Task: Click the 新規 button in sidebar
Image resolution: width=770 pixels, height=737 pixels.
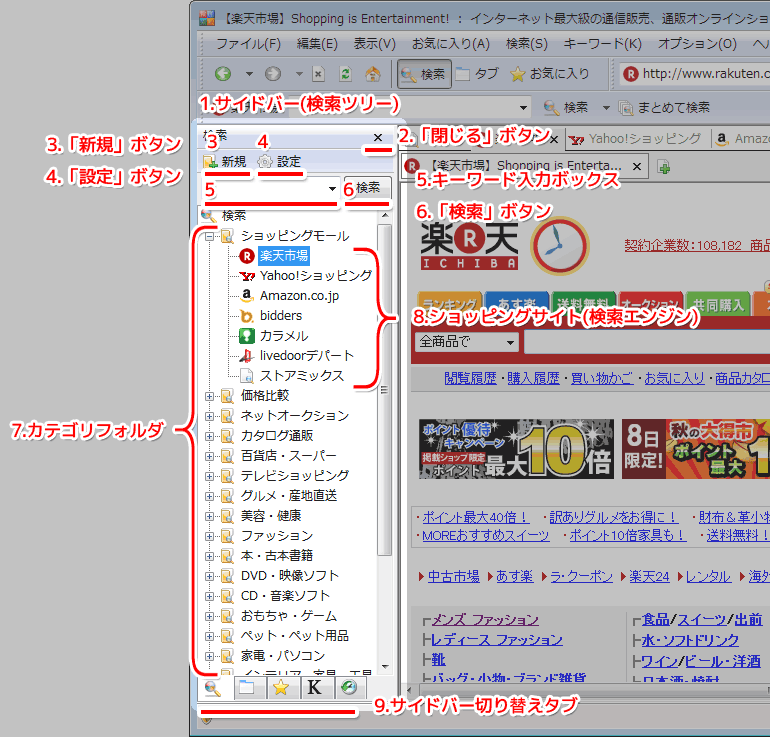Action: tap(225, 161)
